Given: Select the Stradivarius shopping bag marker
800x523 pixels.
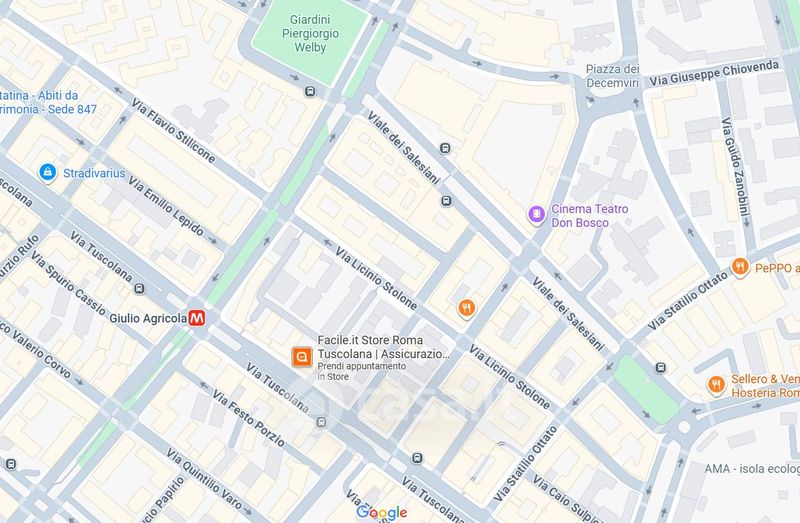Looking at the screenshot, I should 47,172.
